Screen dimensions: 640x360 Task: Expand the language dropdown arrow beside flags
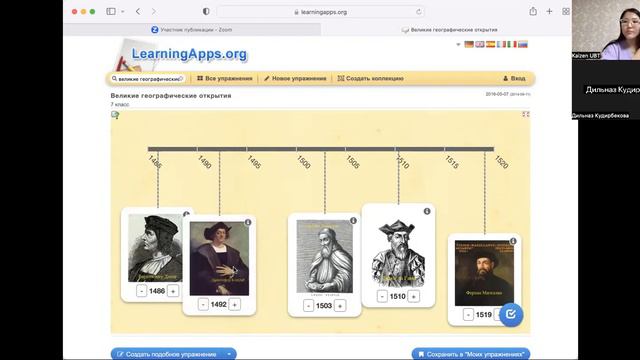point(458,44)
